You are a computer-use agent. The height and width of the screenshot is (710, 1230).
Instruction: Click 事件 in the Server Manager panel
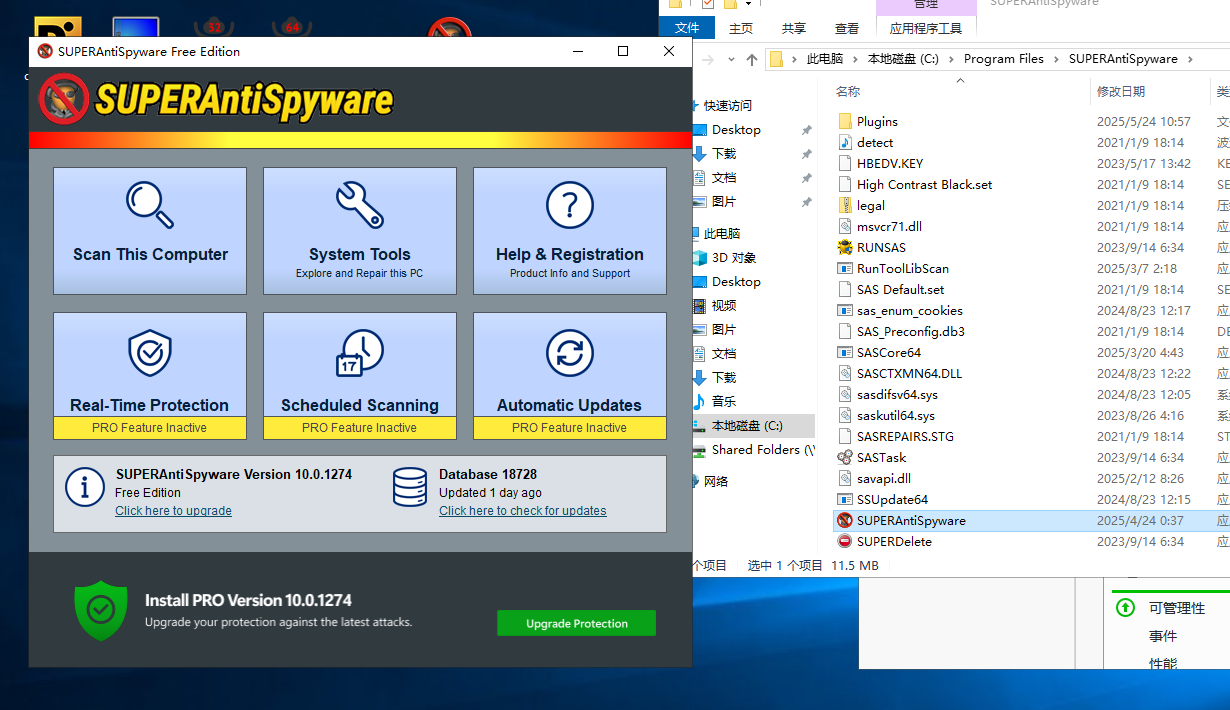pyautogui.click(x=1163, y=636)
